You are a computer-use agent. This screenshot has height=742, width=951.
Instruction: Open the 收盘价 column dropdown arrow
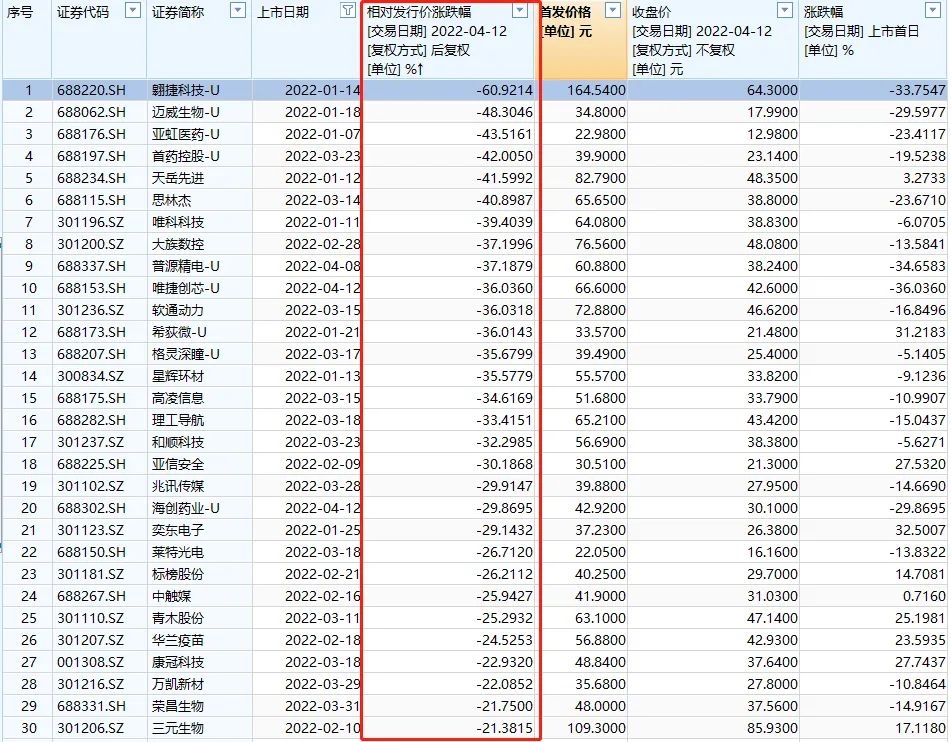coord(785,10)
